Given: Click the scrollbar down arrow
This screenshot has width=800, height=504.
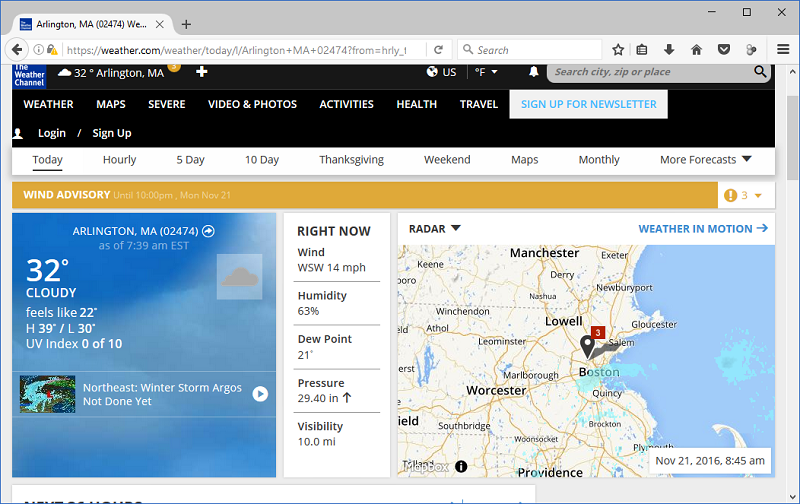Looking at the screenshot, I should pos(793,496).
